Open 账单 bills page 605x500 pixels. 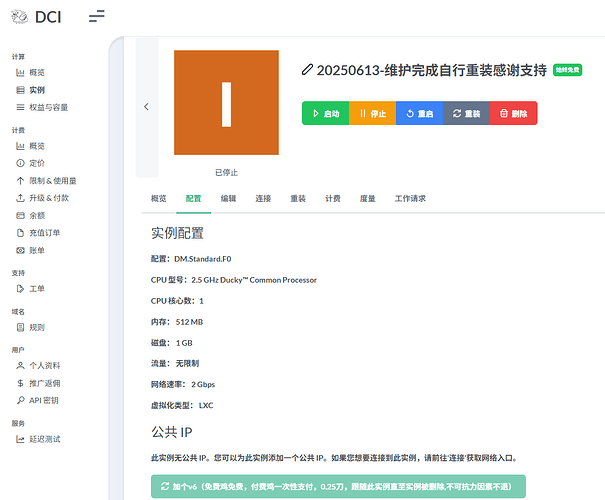click(30, 250)
